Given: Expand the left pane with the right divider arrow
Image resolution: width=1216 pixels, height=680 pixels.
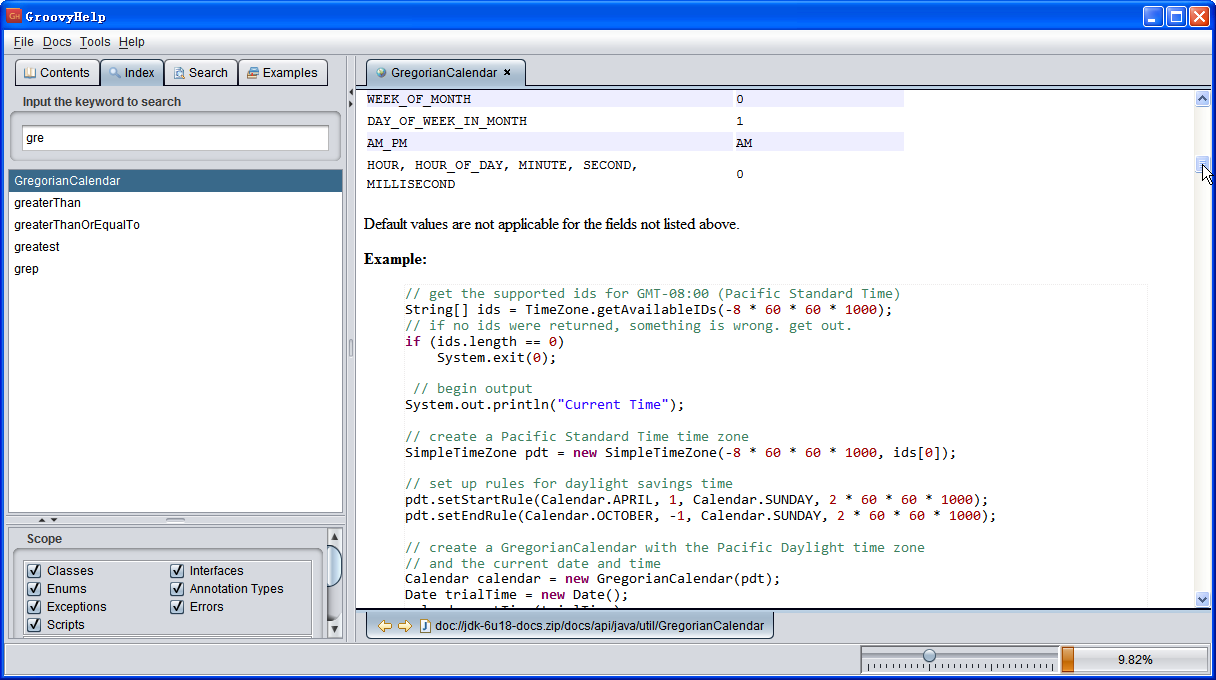Looking at the screenshot, I should [x=351, y=103].
